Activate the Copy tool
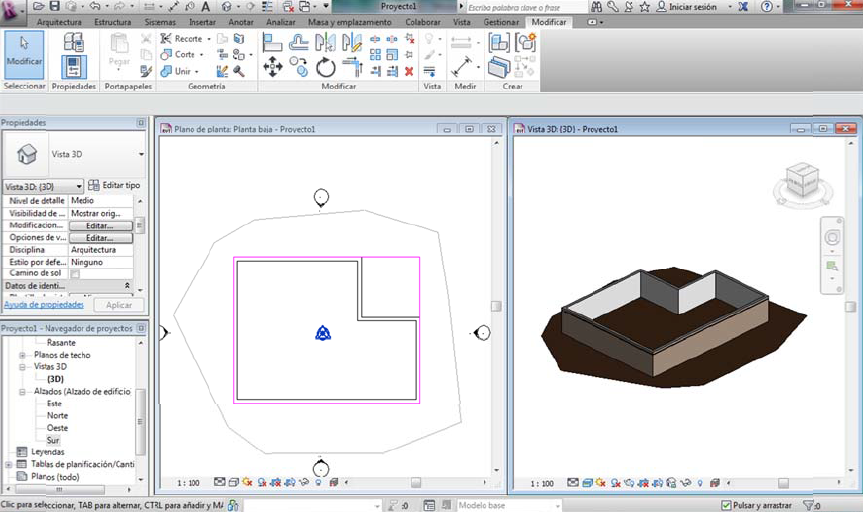The width and height of the screenshot is (863, 512). pyautogui.click(x=299, y=67)
